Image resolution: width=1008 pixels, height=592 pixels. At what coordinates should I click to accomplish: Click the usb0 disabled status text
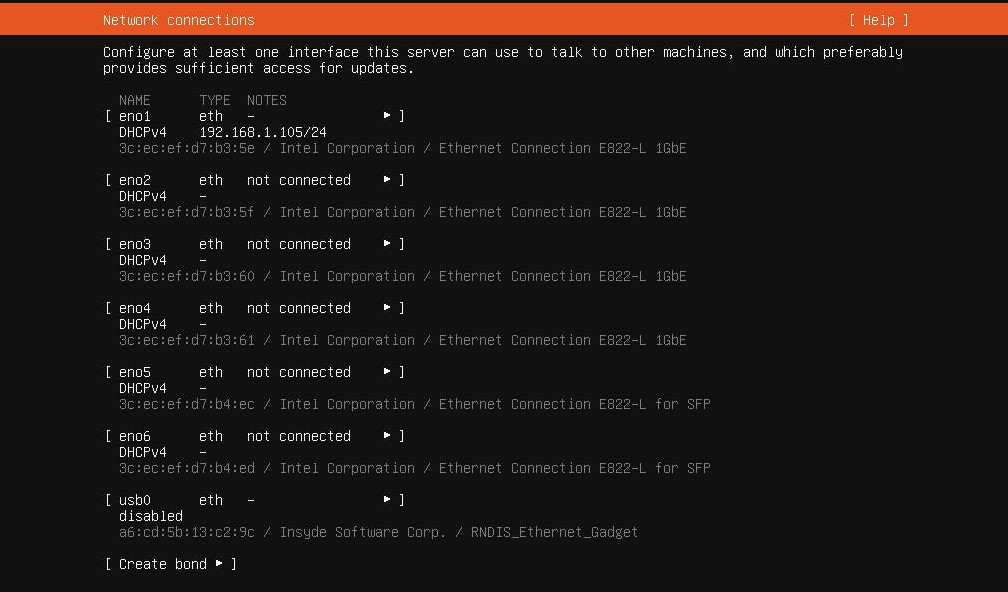[150, 516]
